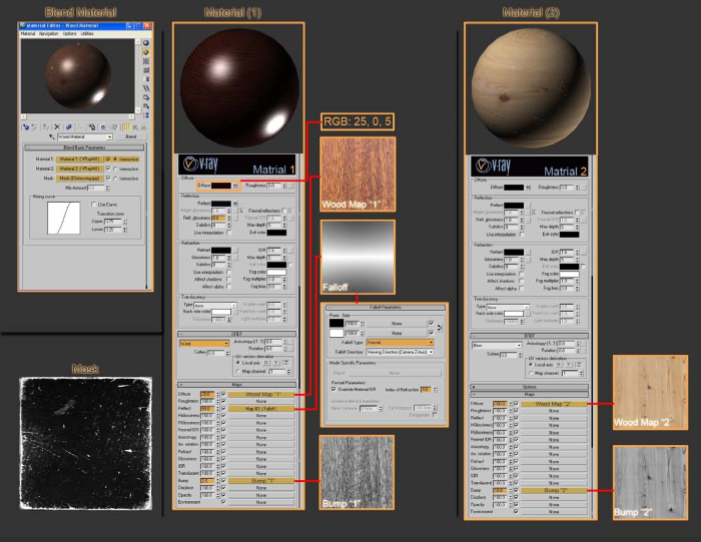Click Show Map in Viewport icon
The image size is (701, 542).
click(114, 127)
